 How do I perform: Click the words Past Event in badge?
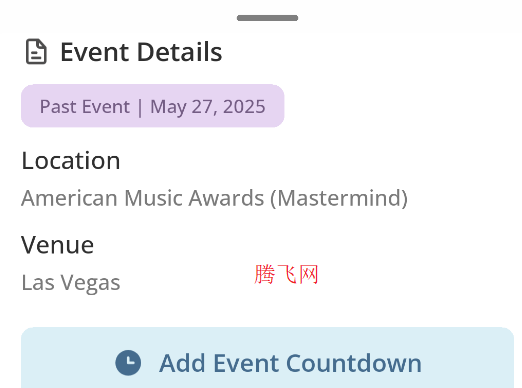coord(85,107)
